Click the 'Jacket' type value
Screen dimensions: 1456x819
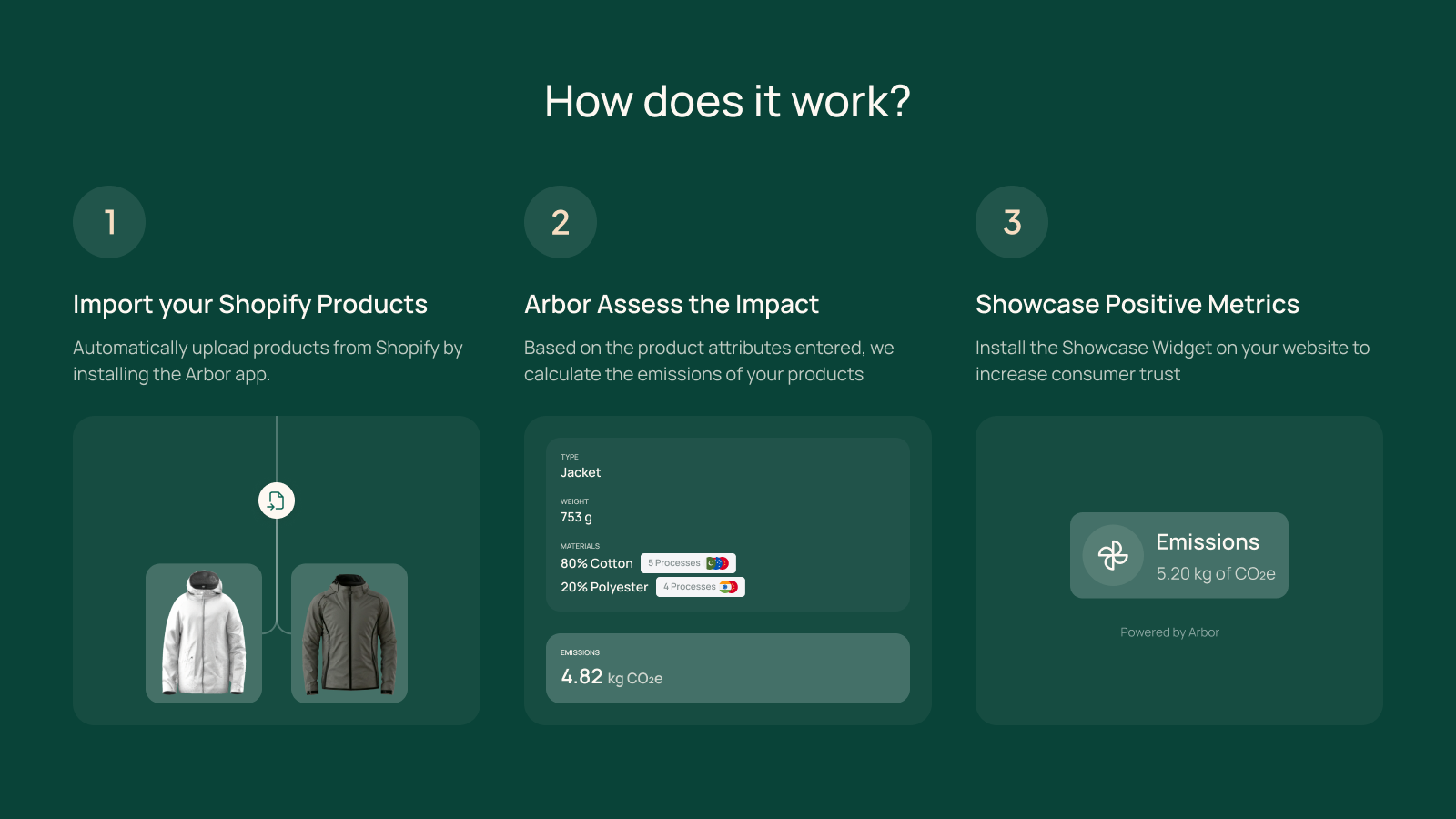(x=581, y=472)
